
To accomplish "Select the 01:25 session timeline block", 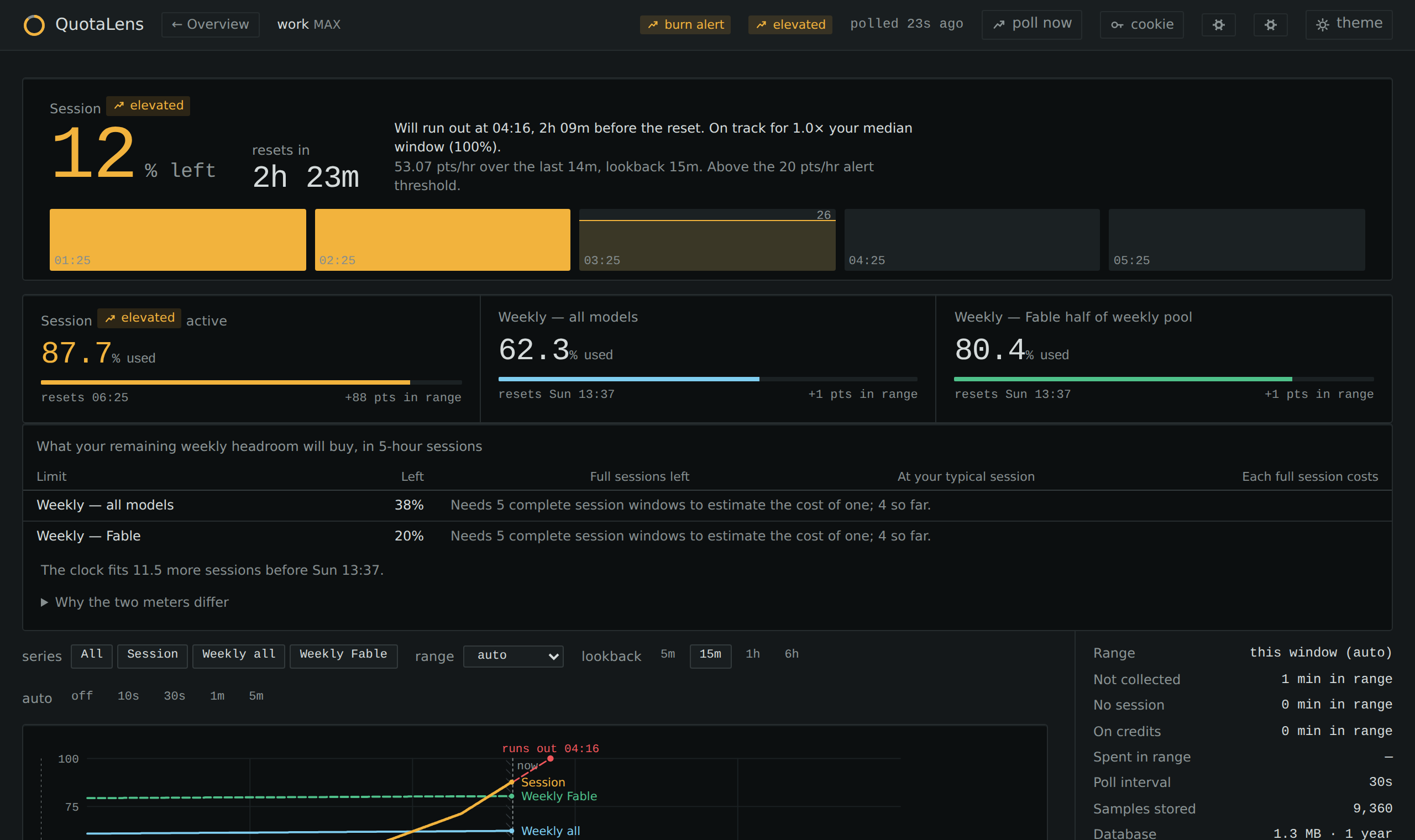I will 178,239.
